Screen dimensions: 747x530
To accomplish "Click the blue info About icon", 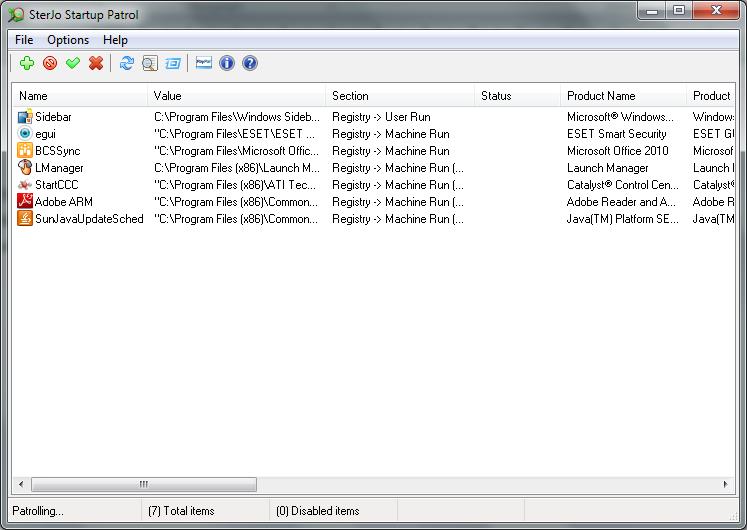I will coord(227,63).
